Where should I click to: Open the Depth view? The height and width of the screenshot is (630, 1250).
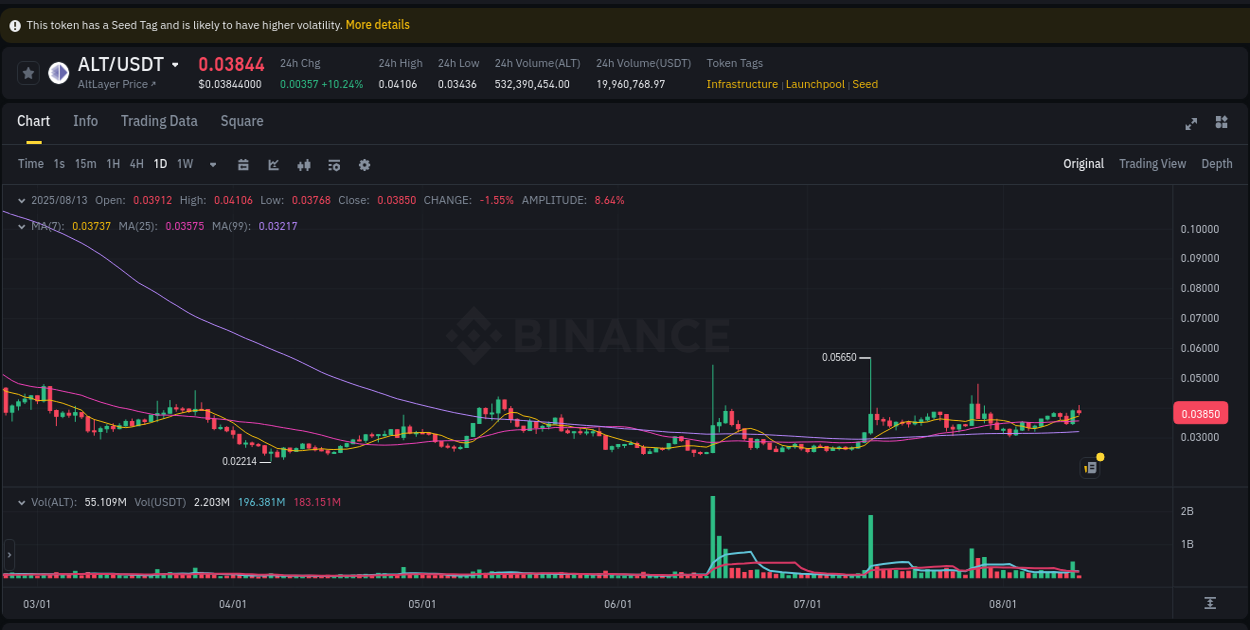coord(1216,163)
